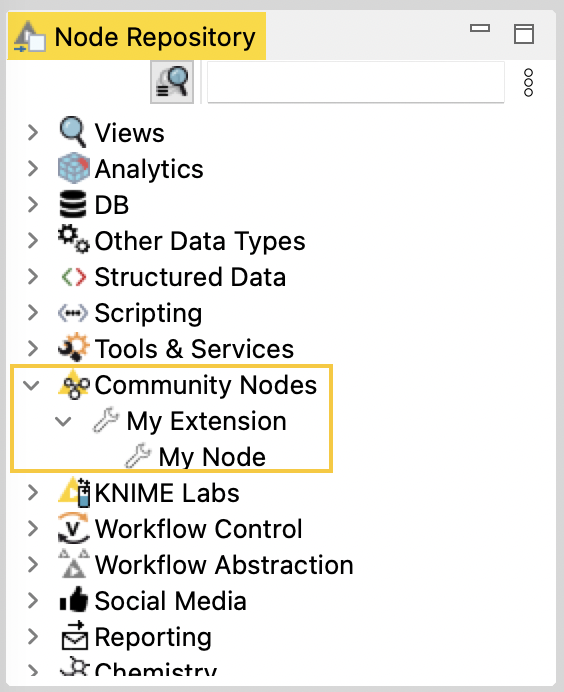Collapse the My Extension folder
Image resolution: width=564 pixels, height=692 pixels.
tap(63, 421)
